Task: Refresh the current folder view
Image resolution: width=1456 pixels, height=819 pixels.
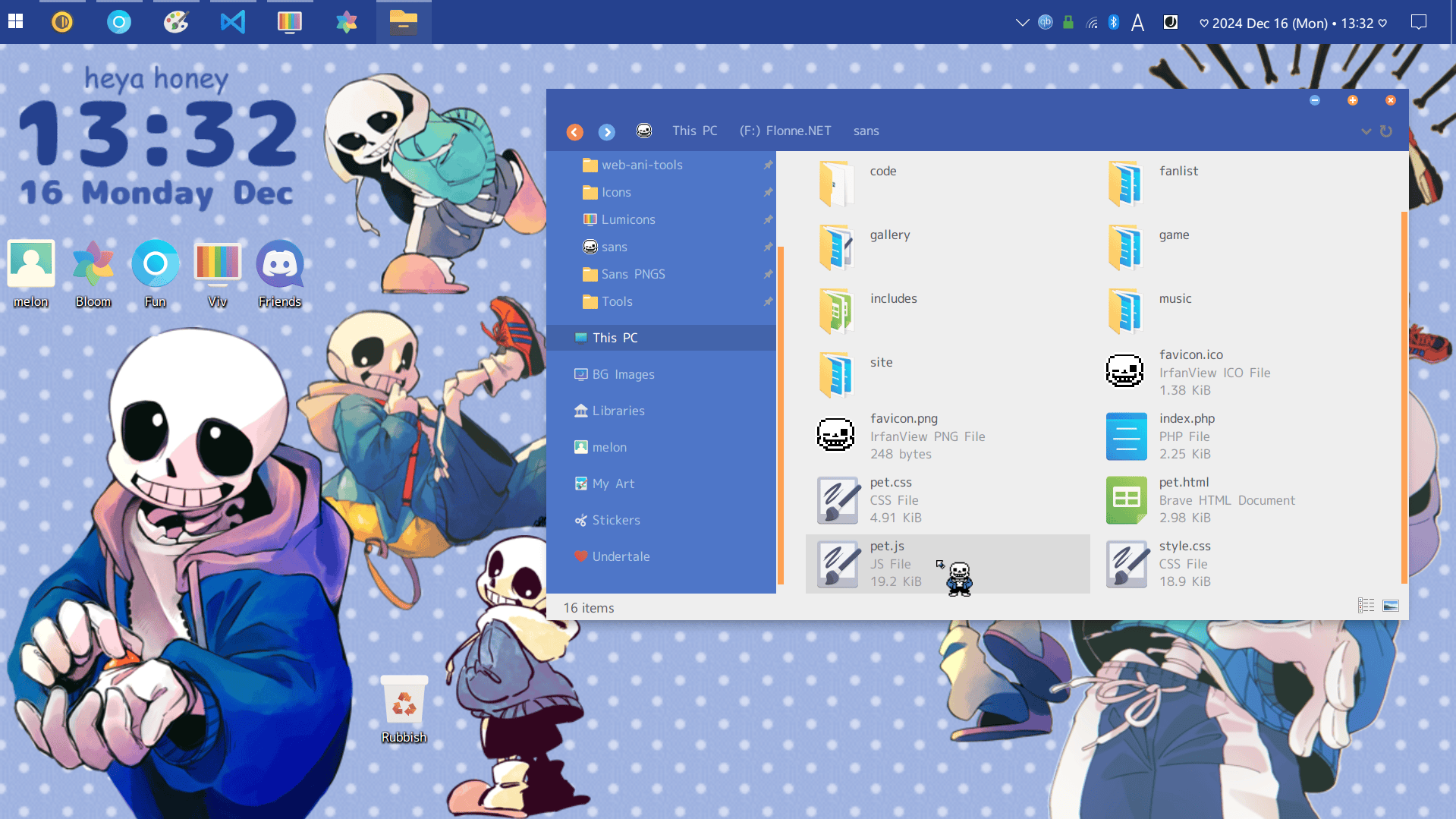Action: tap(1386, 131)
